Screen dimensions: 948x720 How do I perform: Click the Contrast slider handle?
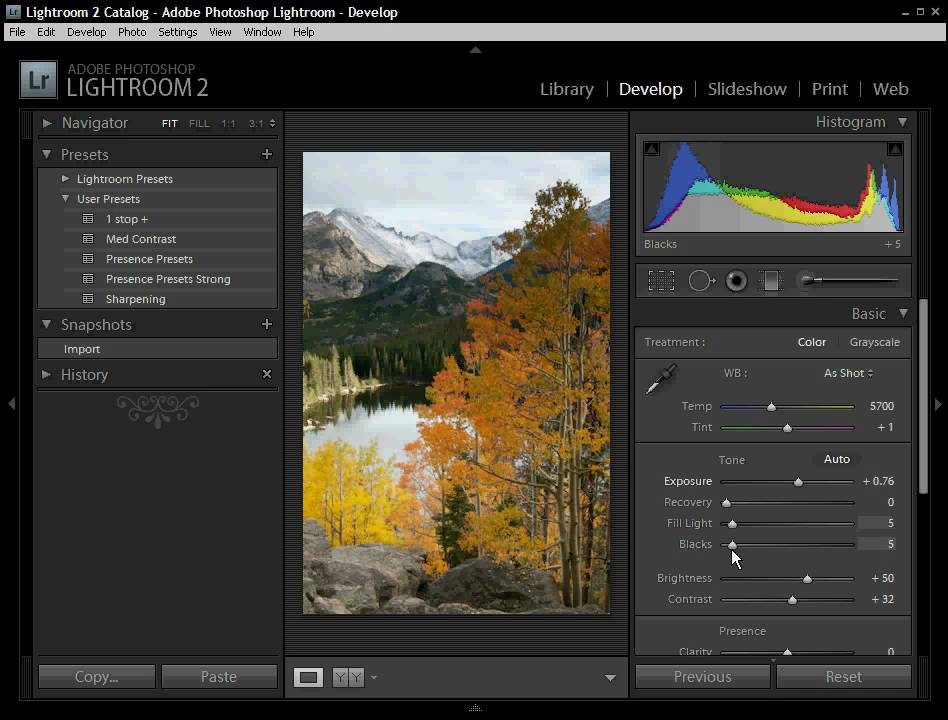coord(792,600)
